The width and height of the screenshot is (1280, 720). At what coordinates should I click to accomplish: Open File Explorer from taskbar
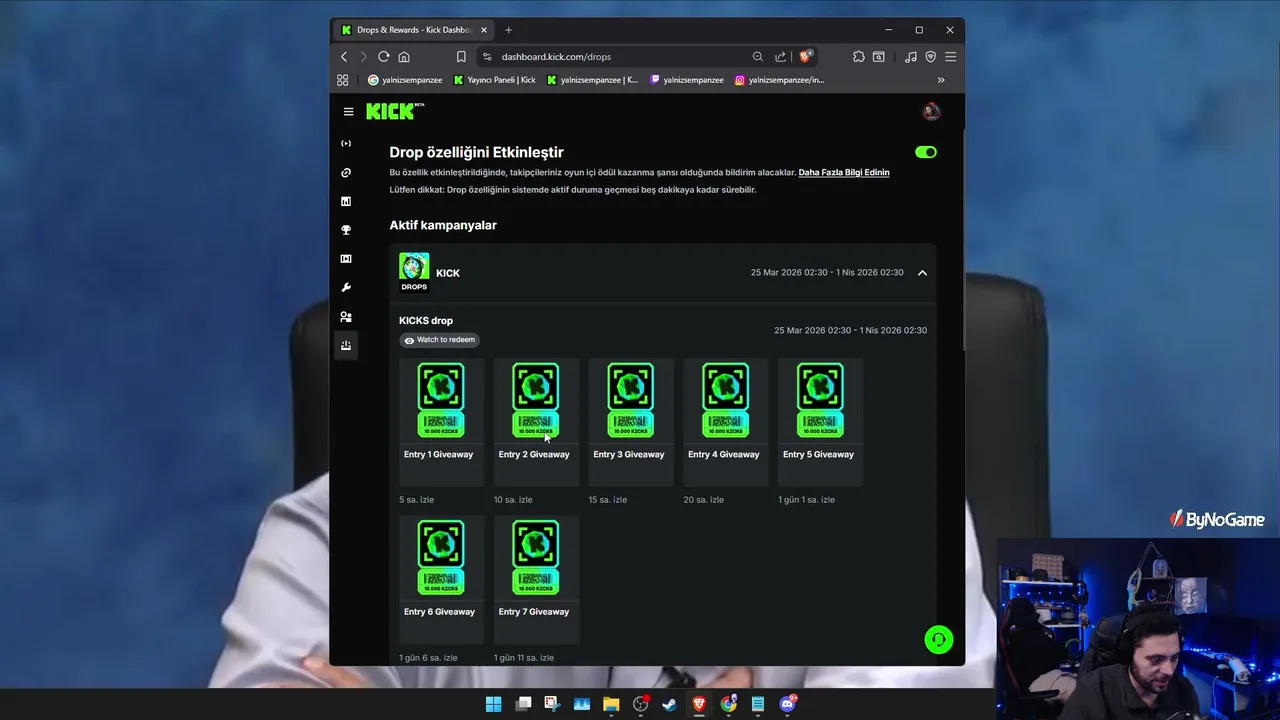tap(611, 704)
